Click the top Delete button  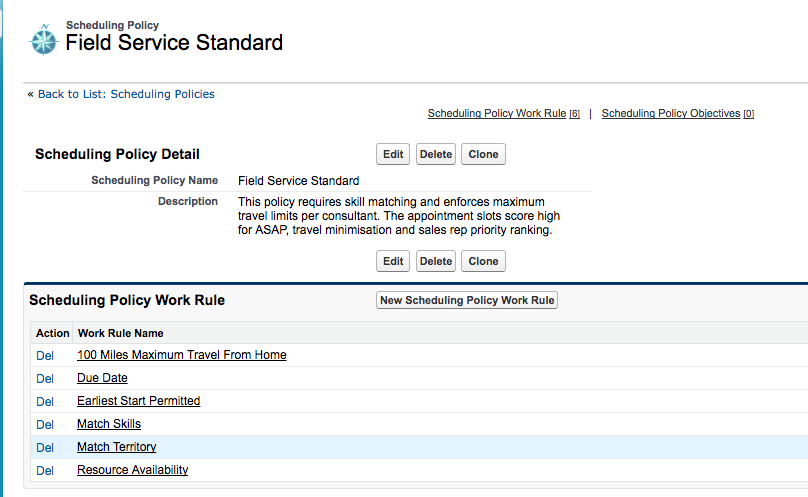tap(436, 154)
